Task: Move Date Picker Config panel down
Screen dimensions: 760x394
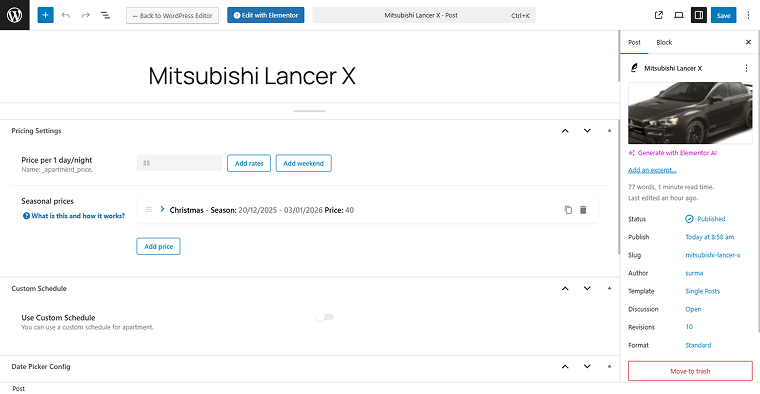Action: [x=587, y=367]
